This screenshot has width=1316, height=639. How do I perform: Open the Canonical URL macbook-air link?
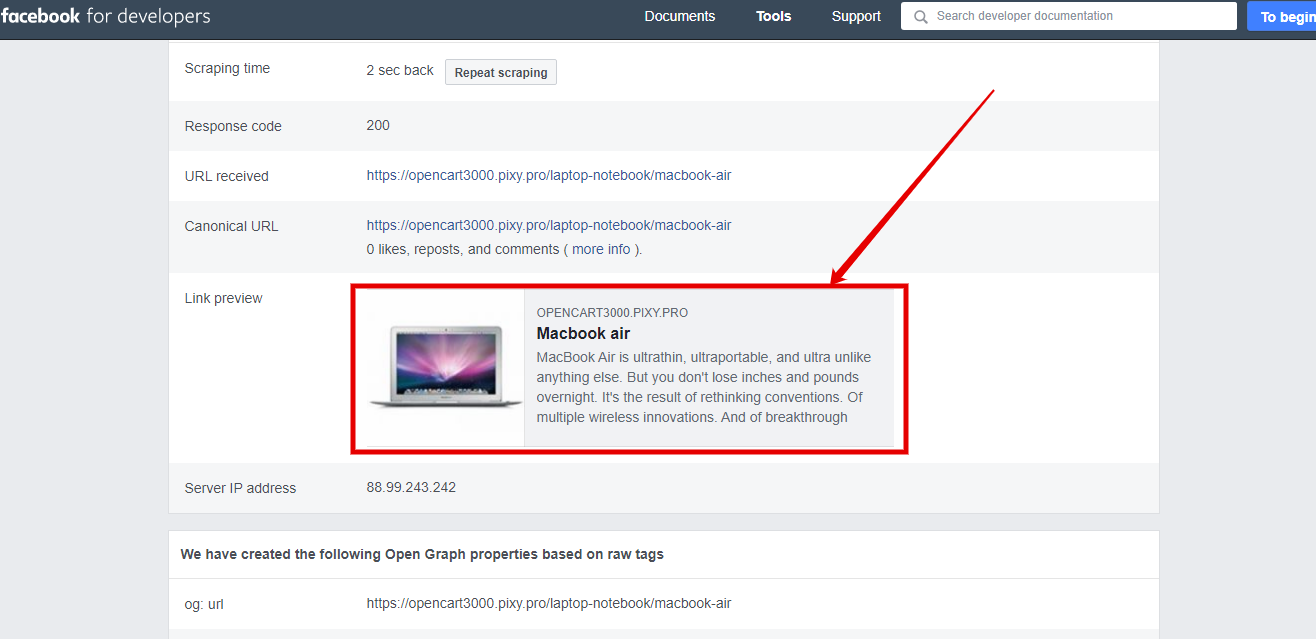pos(549,225)
